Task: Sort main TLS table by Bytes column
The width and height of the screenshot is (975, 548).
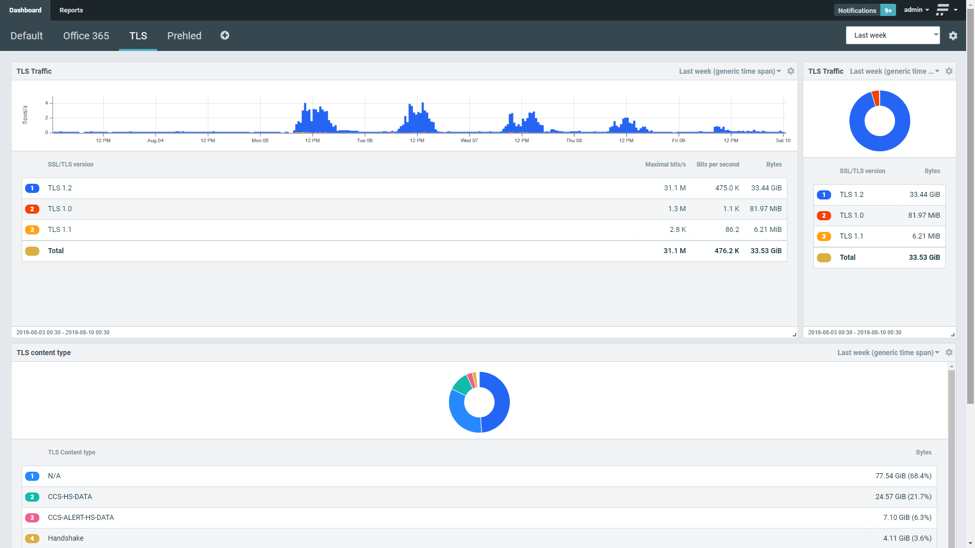Action: 774,165
